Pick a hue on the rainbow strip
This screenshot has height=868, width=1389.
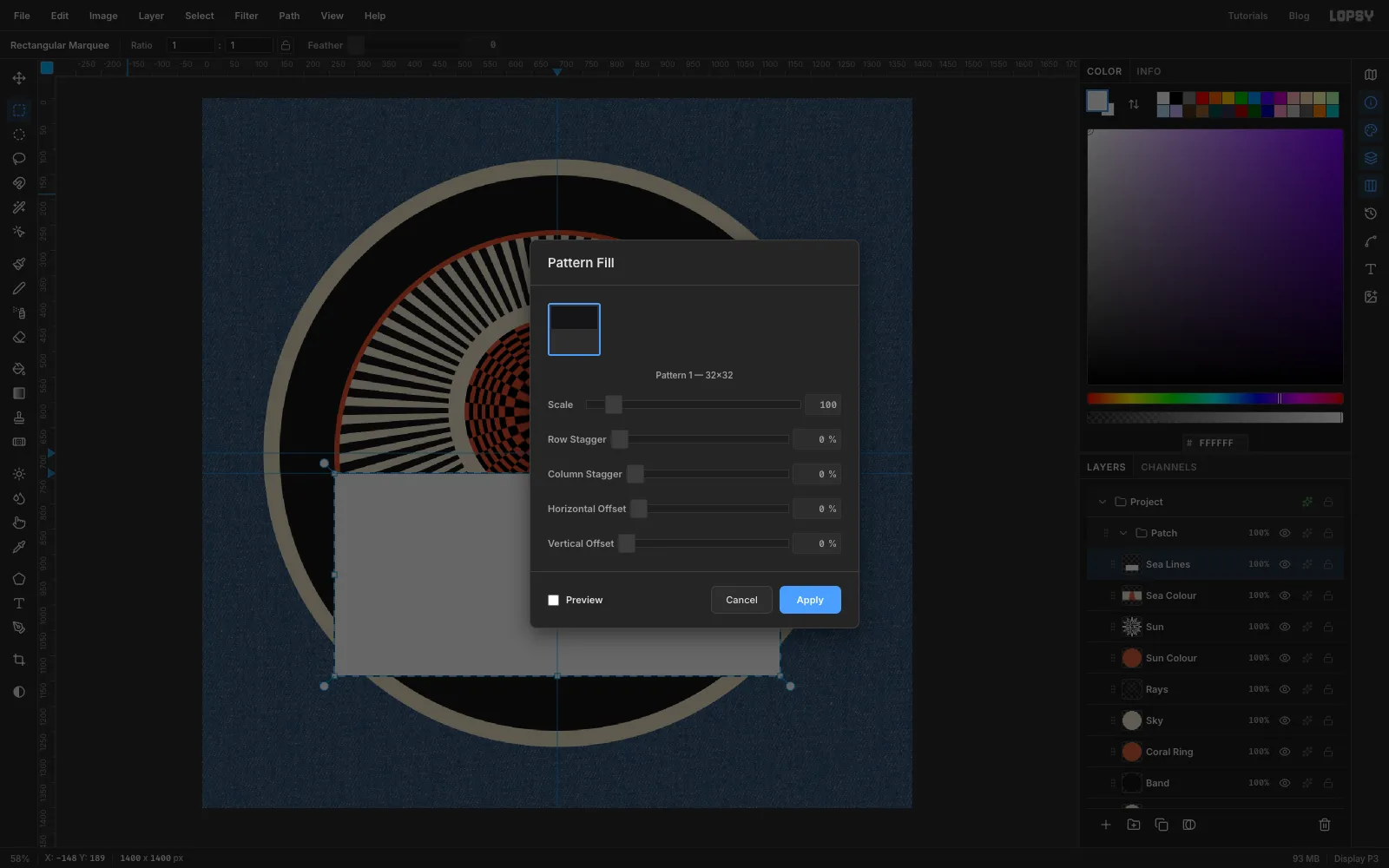tap(1215, 398)
